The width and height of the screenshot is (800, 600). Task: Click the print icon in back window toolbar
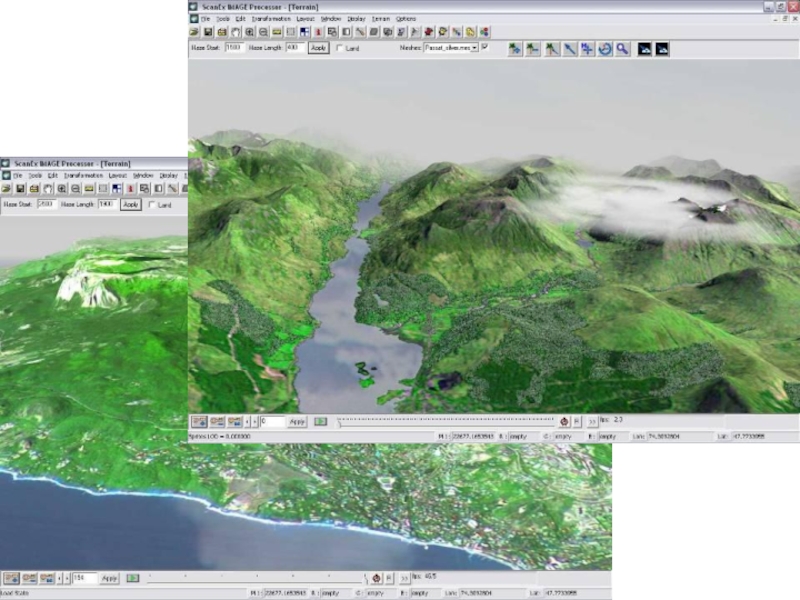pos(33,188)
